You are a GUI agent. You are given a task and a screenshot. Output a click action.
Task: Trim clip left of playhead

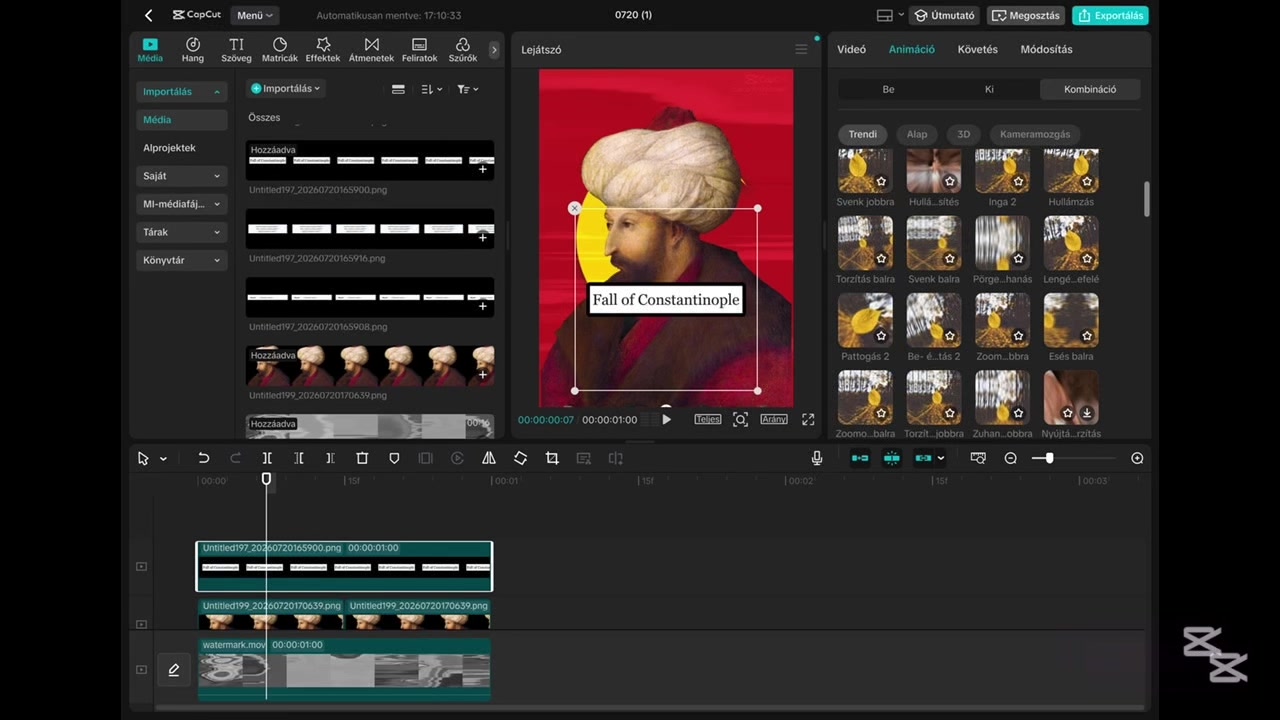(299, 458)
